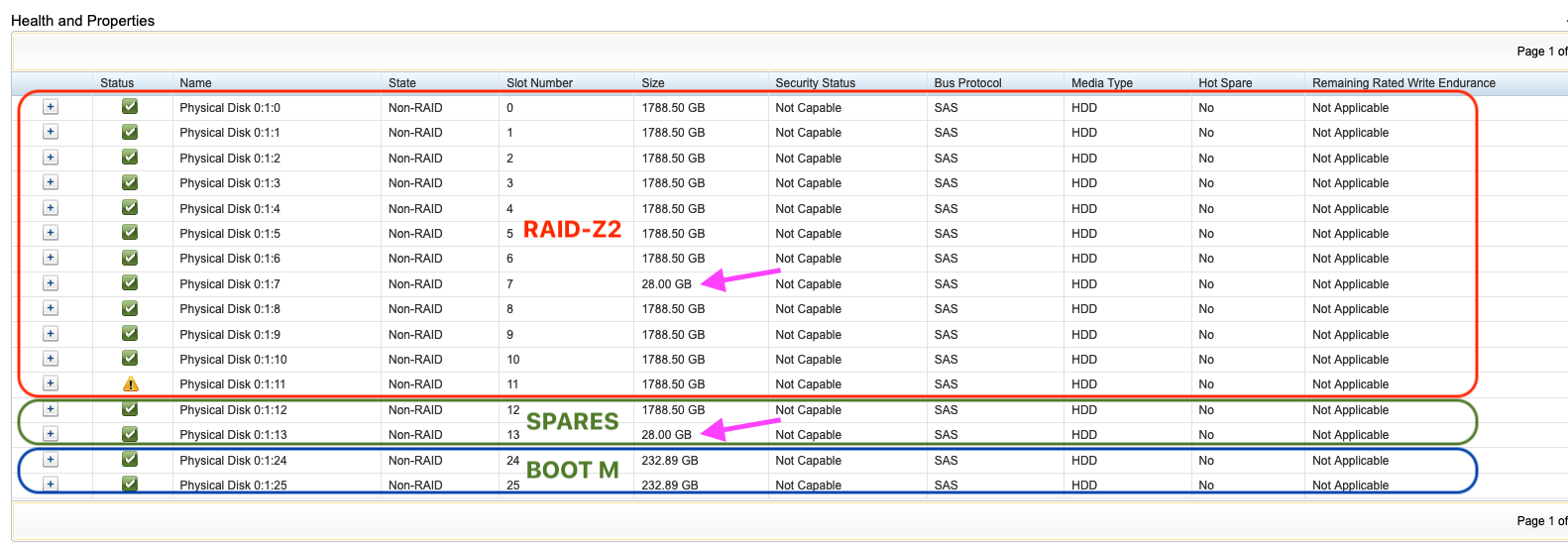Click the green OK status icon for Disk 0:1:1
1568x543 pixels.
130,132
